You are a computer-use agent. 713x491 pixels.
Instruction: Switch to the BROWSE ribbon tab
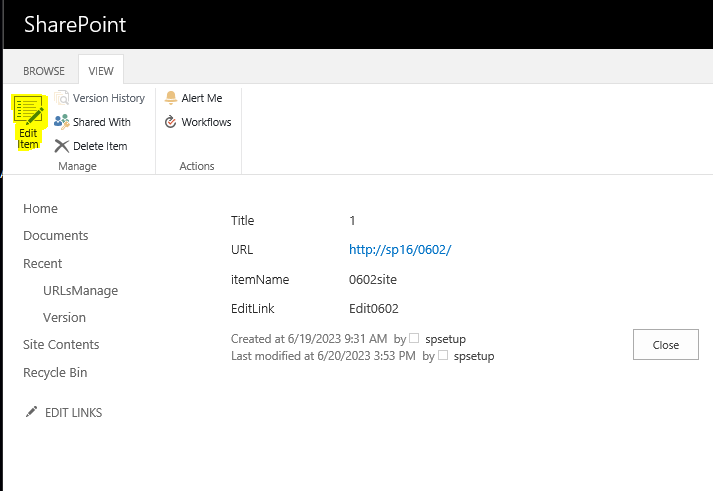tap(44, 71)
